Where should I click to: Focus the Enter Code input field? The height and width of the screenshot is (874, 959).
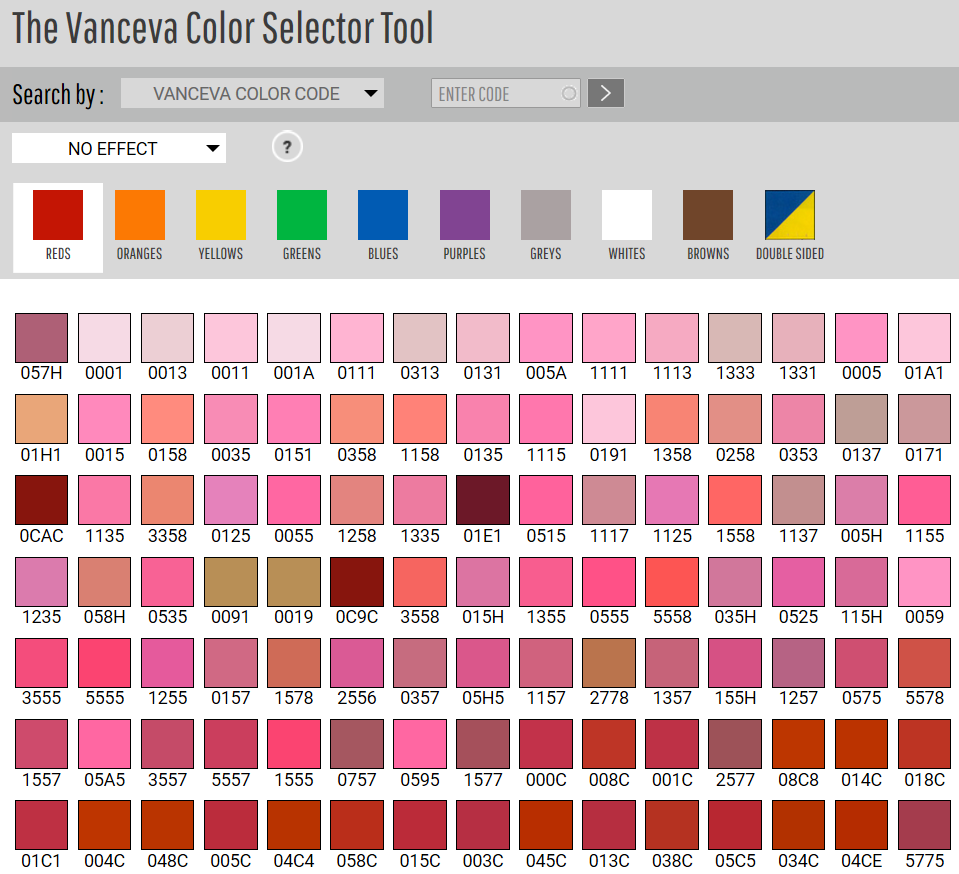click(x=505, y=93)
